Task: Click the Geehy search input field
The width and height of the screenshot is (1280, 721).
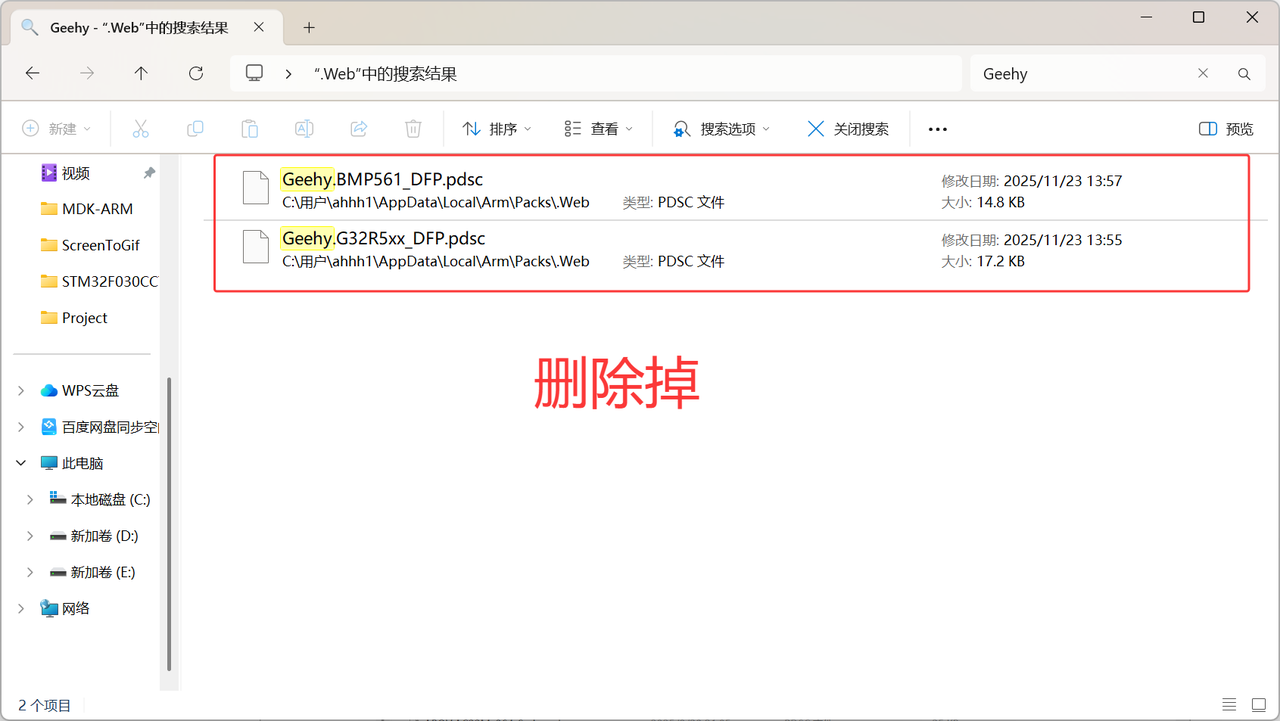Action: (1085, 74)
